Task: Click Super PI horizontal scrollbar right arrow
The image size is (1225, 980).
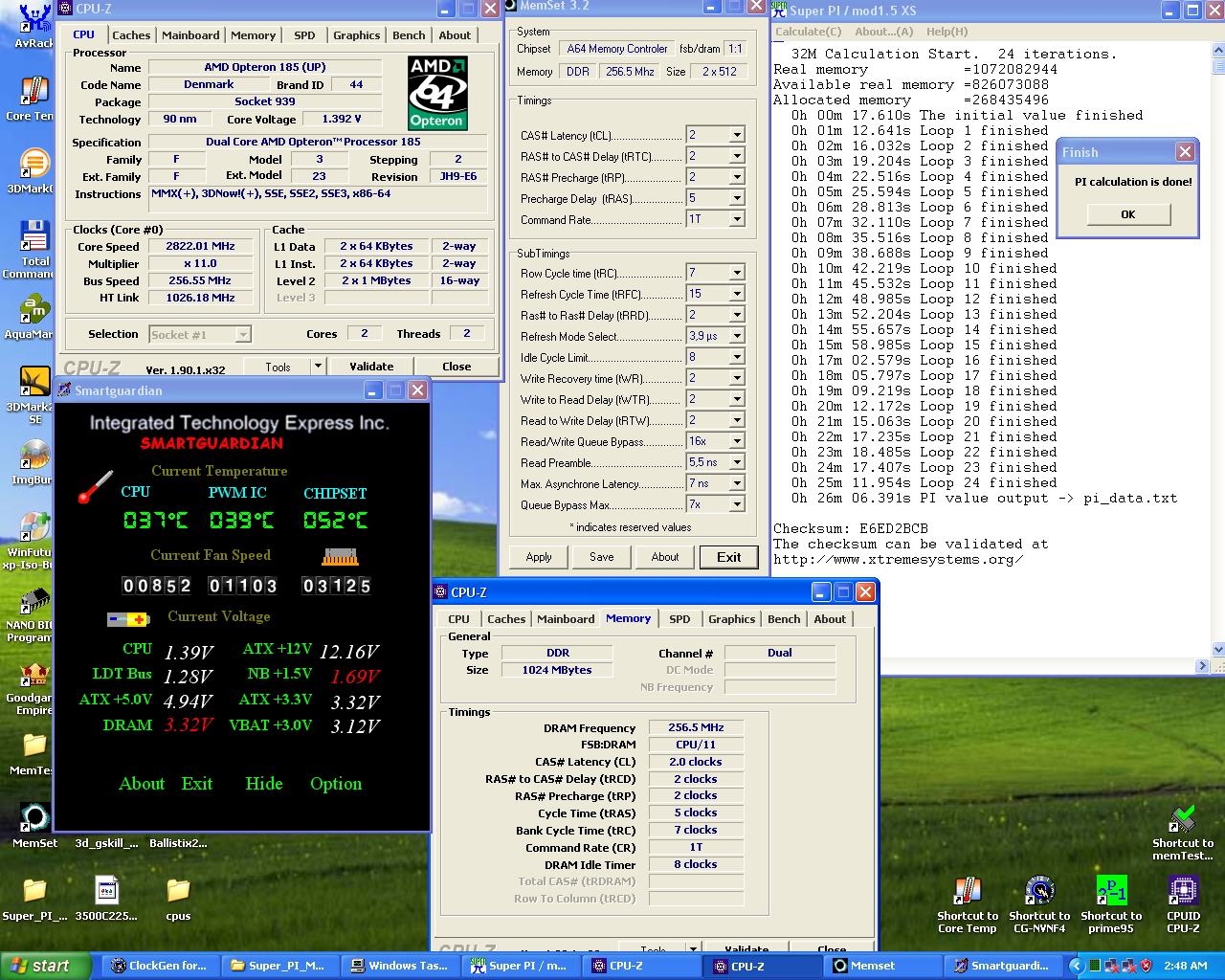Action: point(1203,665)
